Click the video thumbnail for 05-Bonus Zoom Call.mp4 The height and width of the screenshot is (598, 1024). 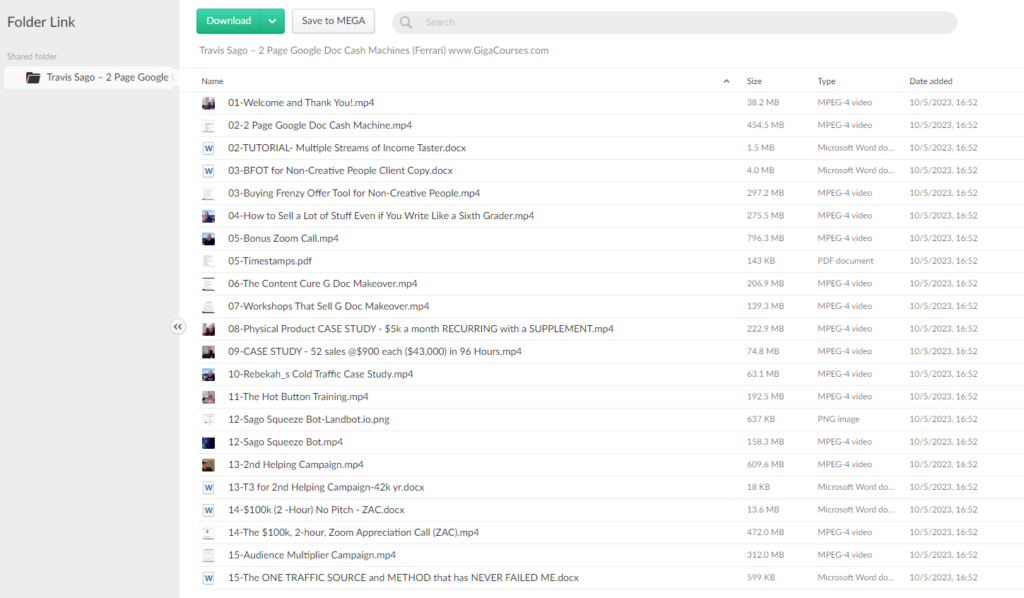209,238
